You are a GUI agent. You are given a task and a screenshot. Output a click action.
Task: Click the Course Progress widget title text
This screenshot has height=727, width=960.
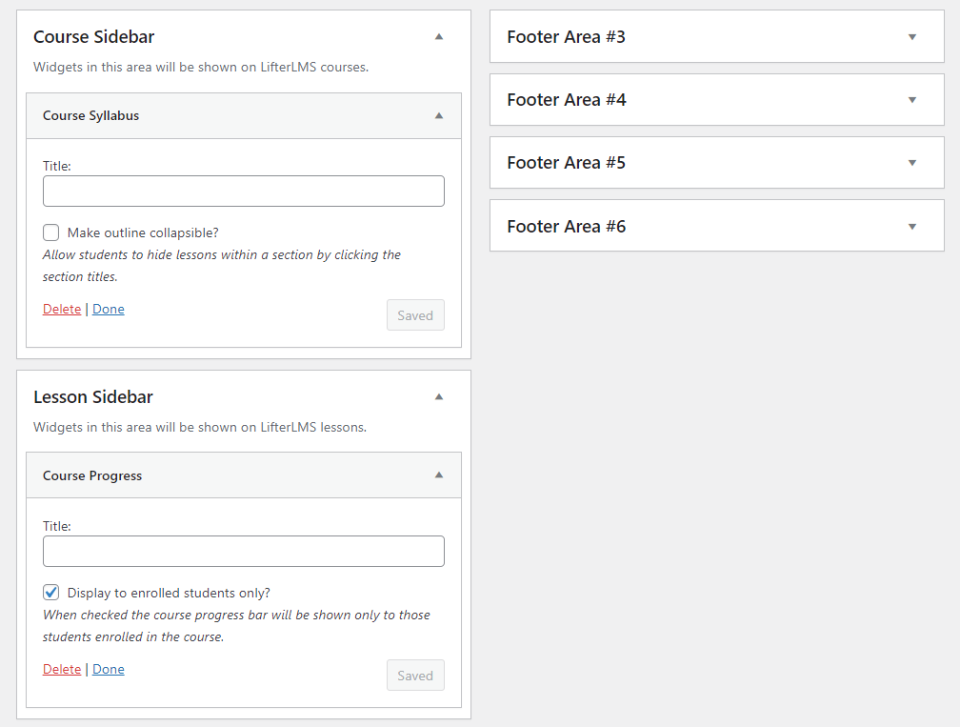coord(92,476)
